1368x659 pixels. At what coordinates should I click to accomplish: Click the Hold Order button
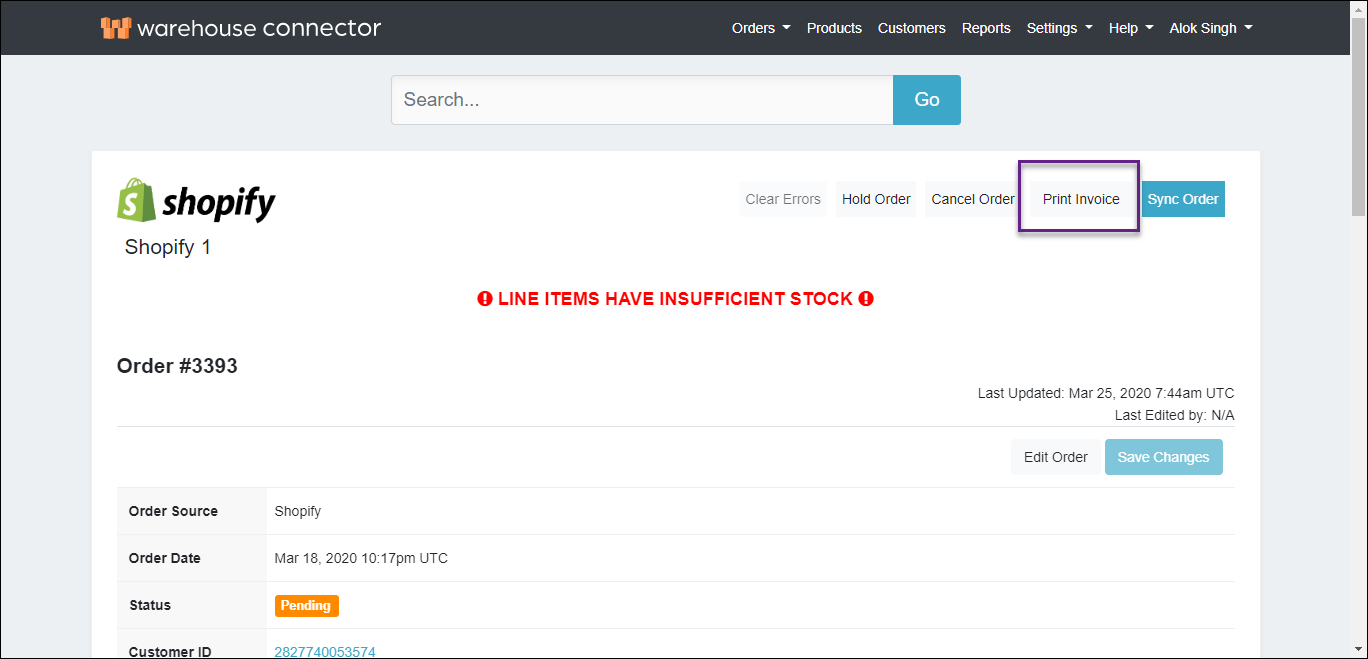pyautogui.click(x=876, y=199)
